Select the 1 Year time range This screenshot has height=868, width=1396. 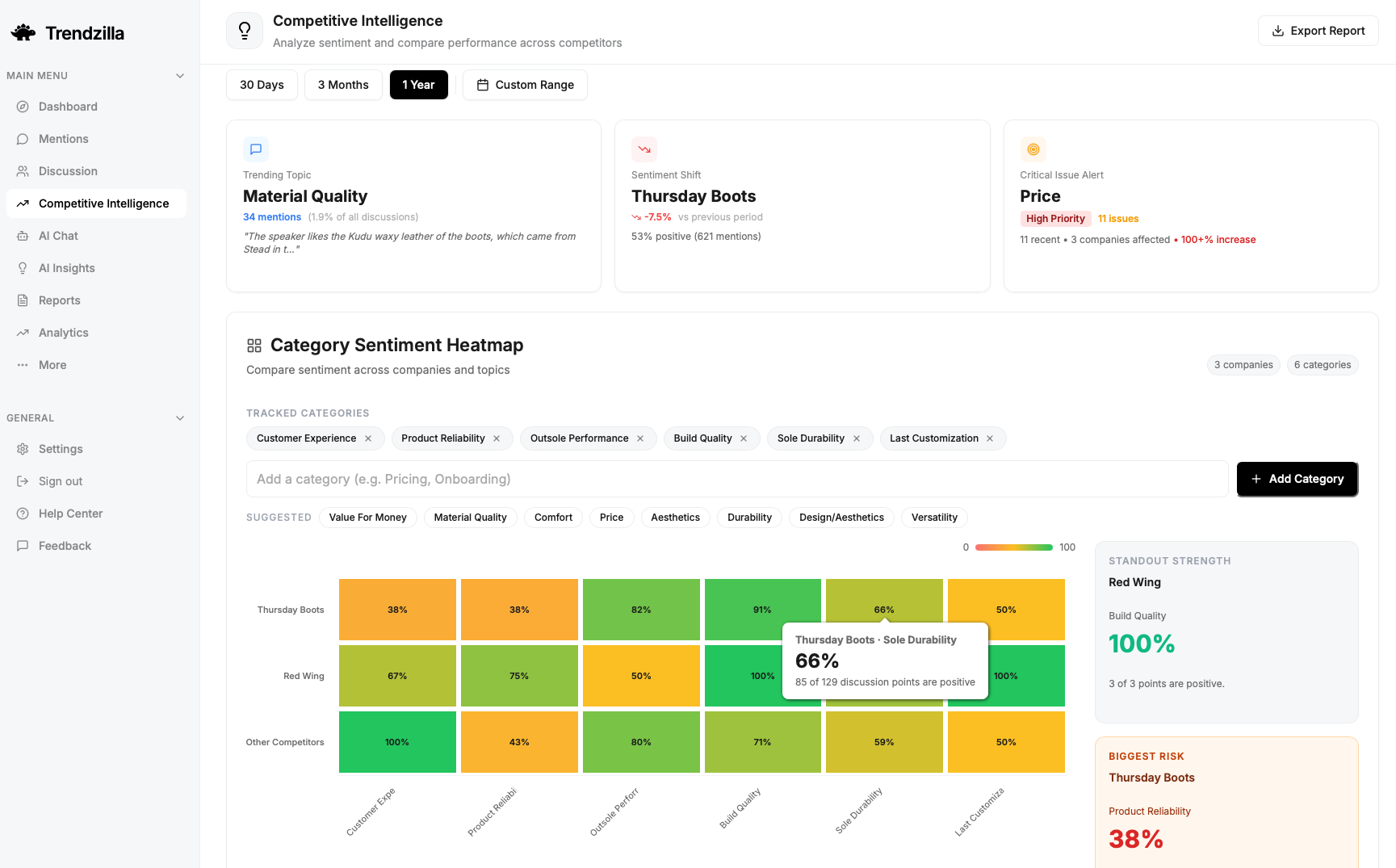(x=418, y=85)
